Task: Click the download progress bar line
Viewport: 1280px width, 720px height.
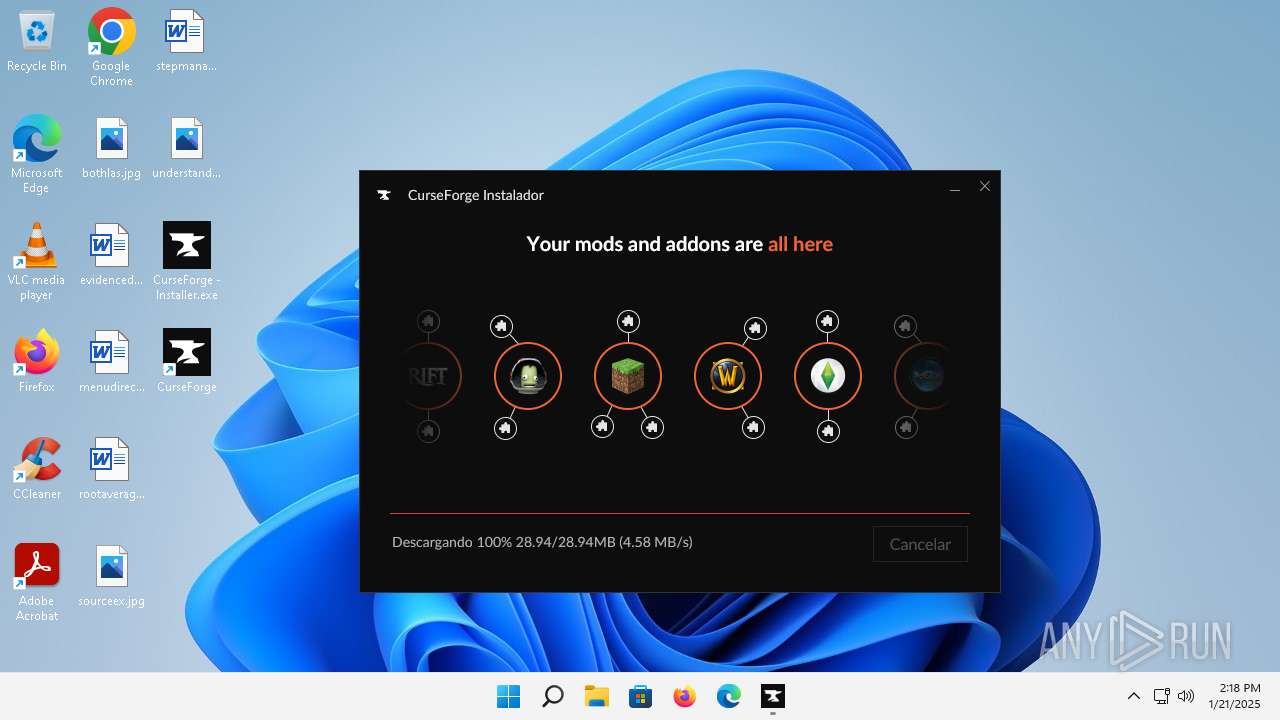Action: pyautogui.click(x=680, y=513)
